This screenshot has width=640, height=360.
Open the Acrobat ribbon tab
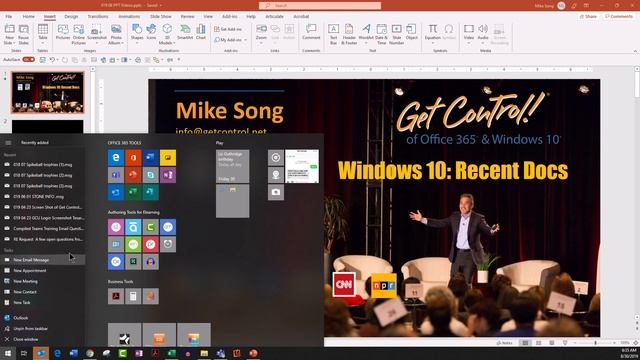301,16
